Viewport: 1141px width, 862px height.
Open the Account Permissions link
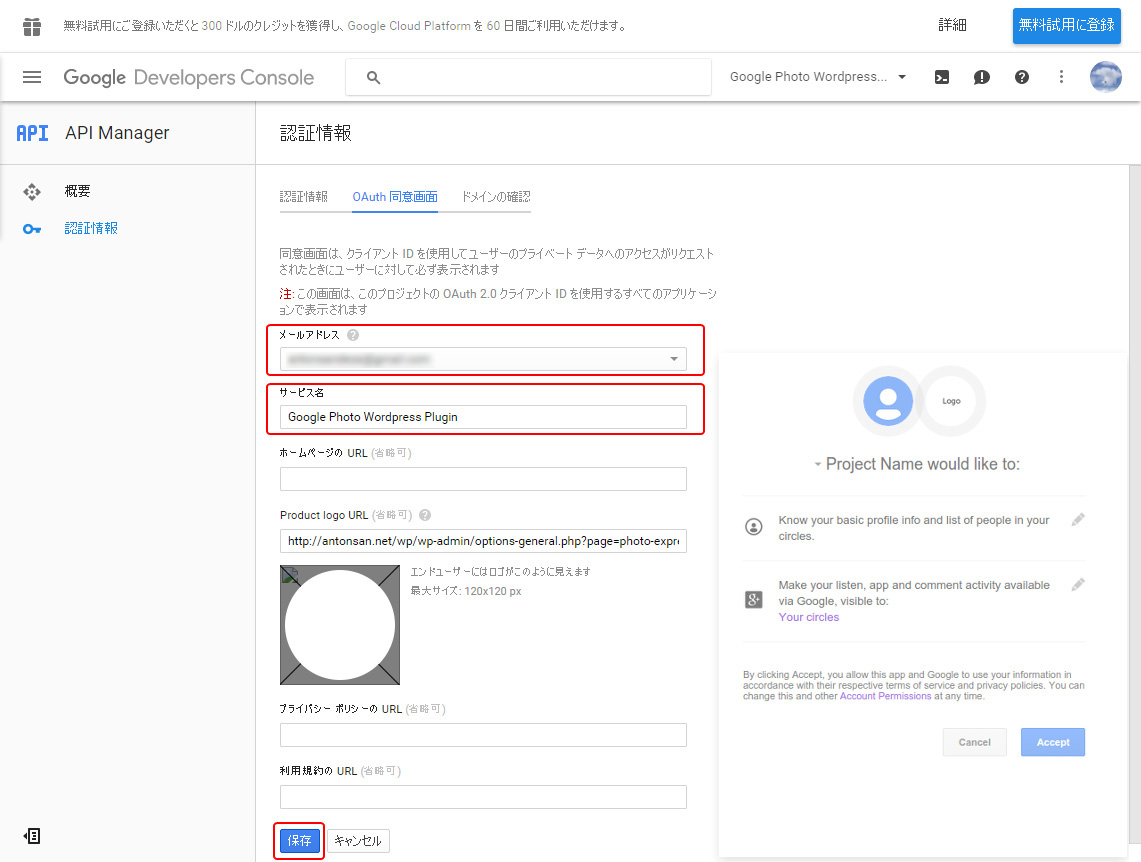886,696
